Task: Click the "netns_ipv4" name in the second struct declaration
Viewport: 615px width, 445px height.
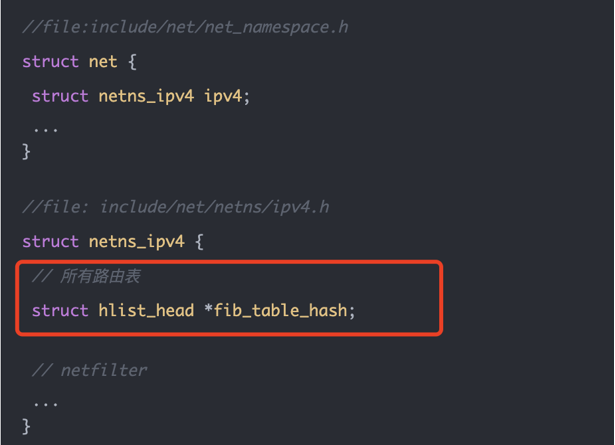Action: 136,241
